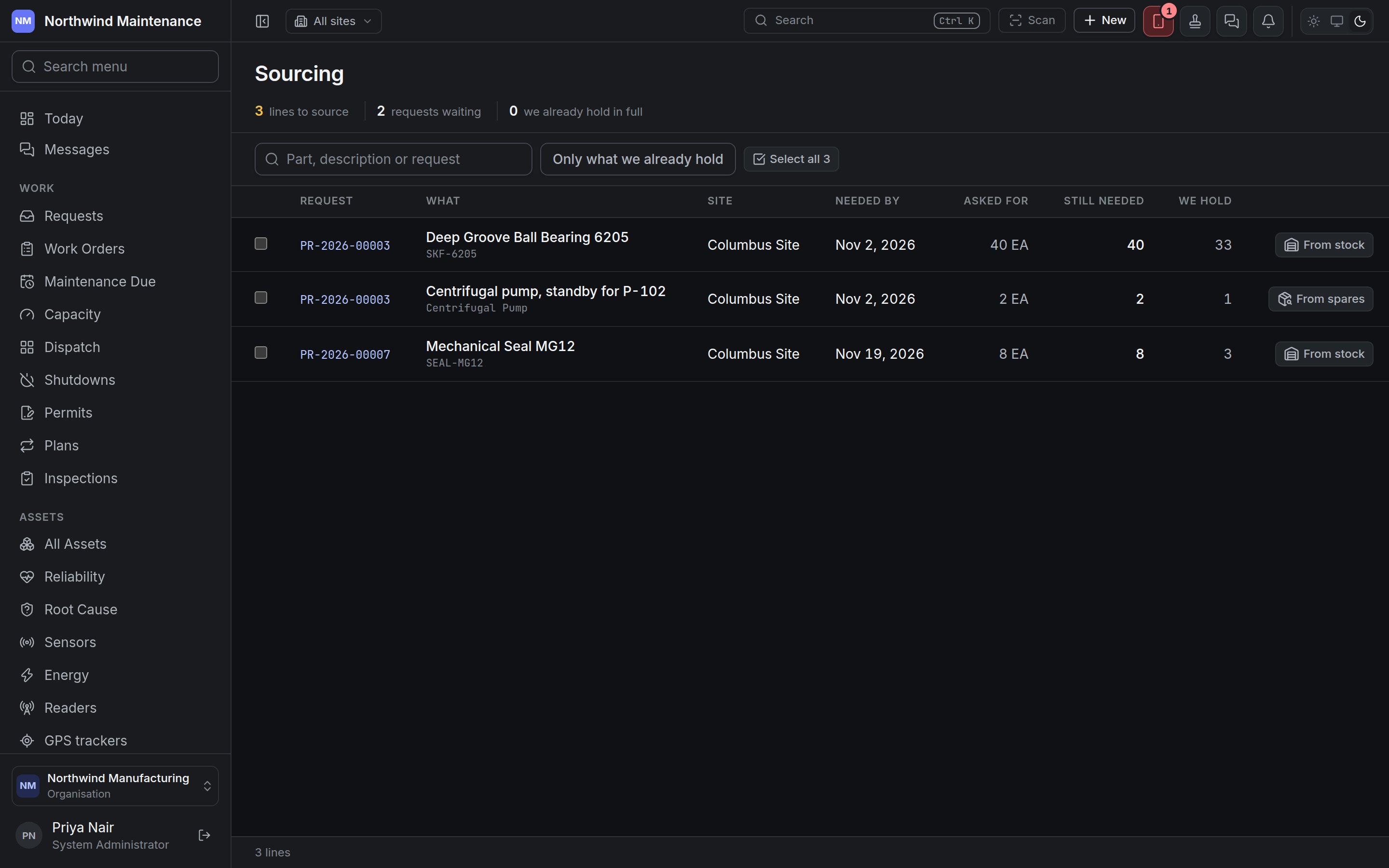Image resolution: width=1389 pixels, height=868 pixels.
Task: Click the Search menu field
Action: click(x=115, y=67)
